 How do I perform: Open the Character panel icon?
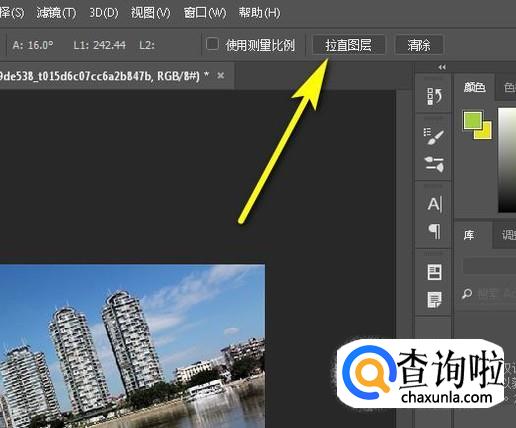point(435,204)
